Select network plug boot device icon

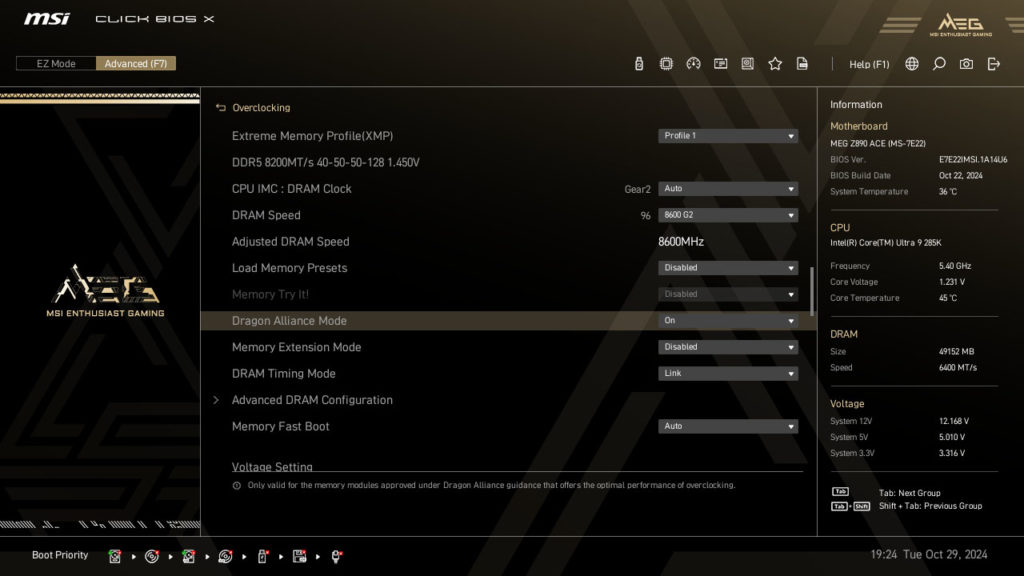coord(336,556)
